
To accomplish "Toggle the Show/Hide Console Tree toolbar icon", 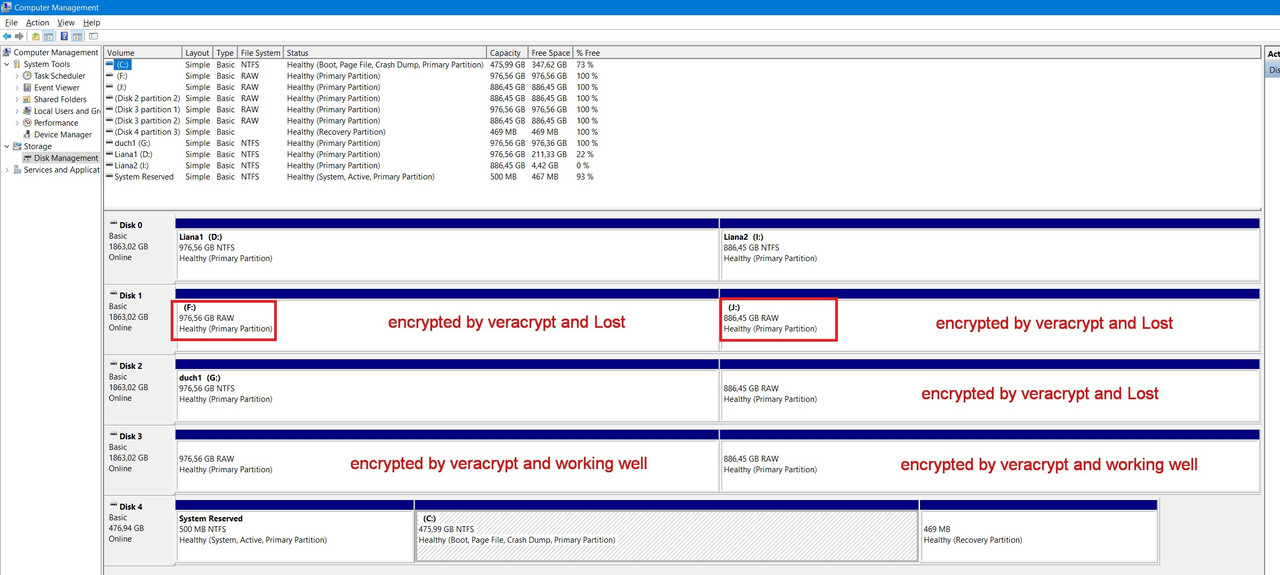I will pos(49,36).
